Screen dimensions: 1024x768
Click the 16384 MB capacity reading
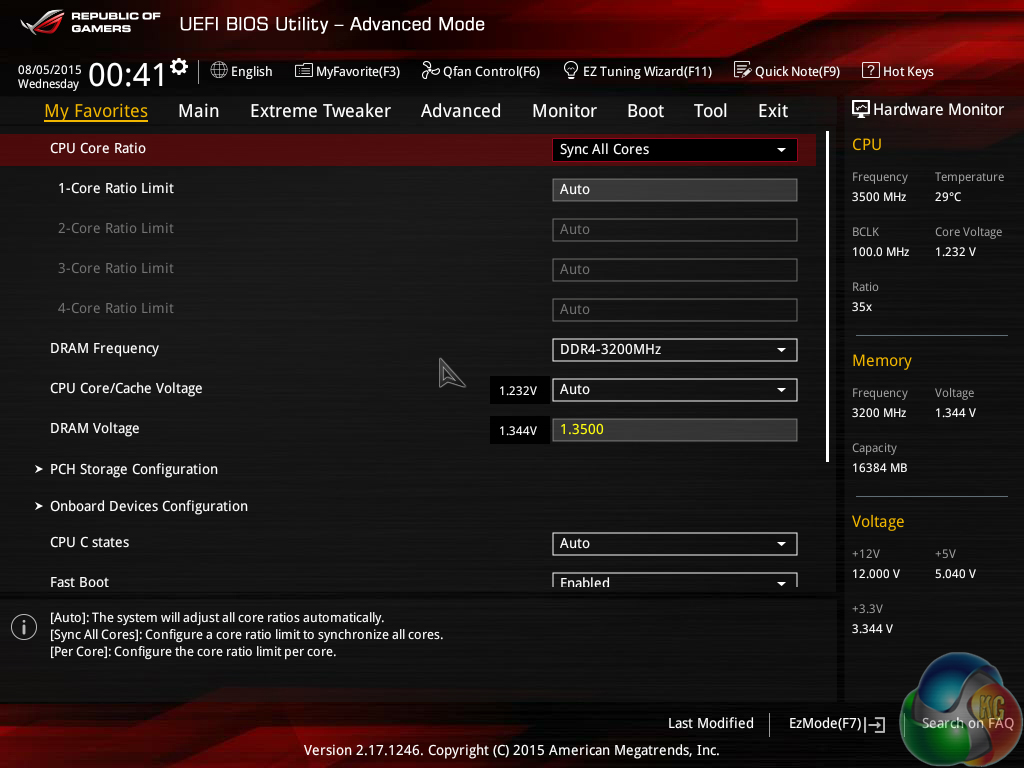coord(879,468)
